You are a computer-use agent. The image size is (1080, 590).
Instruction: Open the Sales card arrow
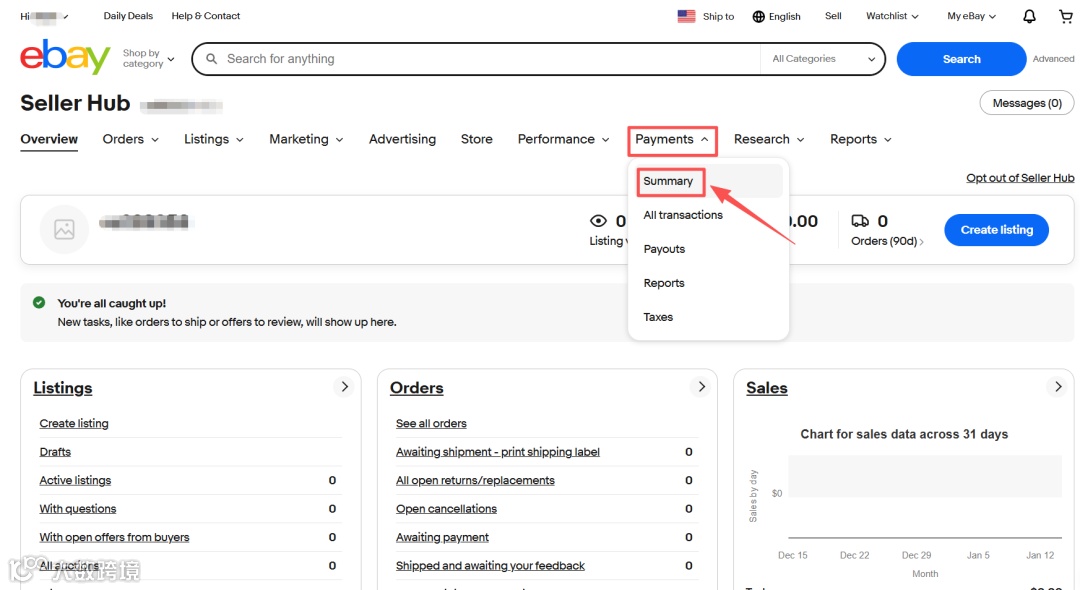pyautogui.click(x=1058, y=387)
